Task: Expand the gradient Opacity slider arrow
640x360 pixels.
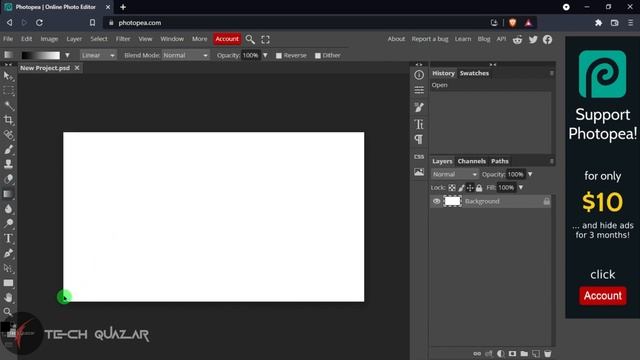Action: click(x=265, y=55)
